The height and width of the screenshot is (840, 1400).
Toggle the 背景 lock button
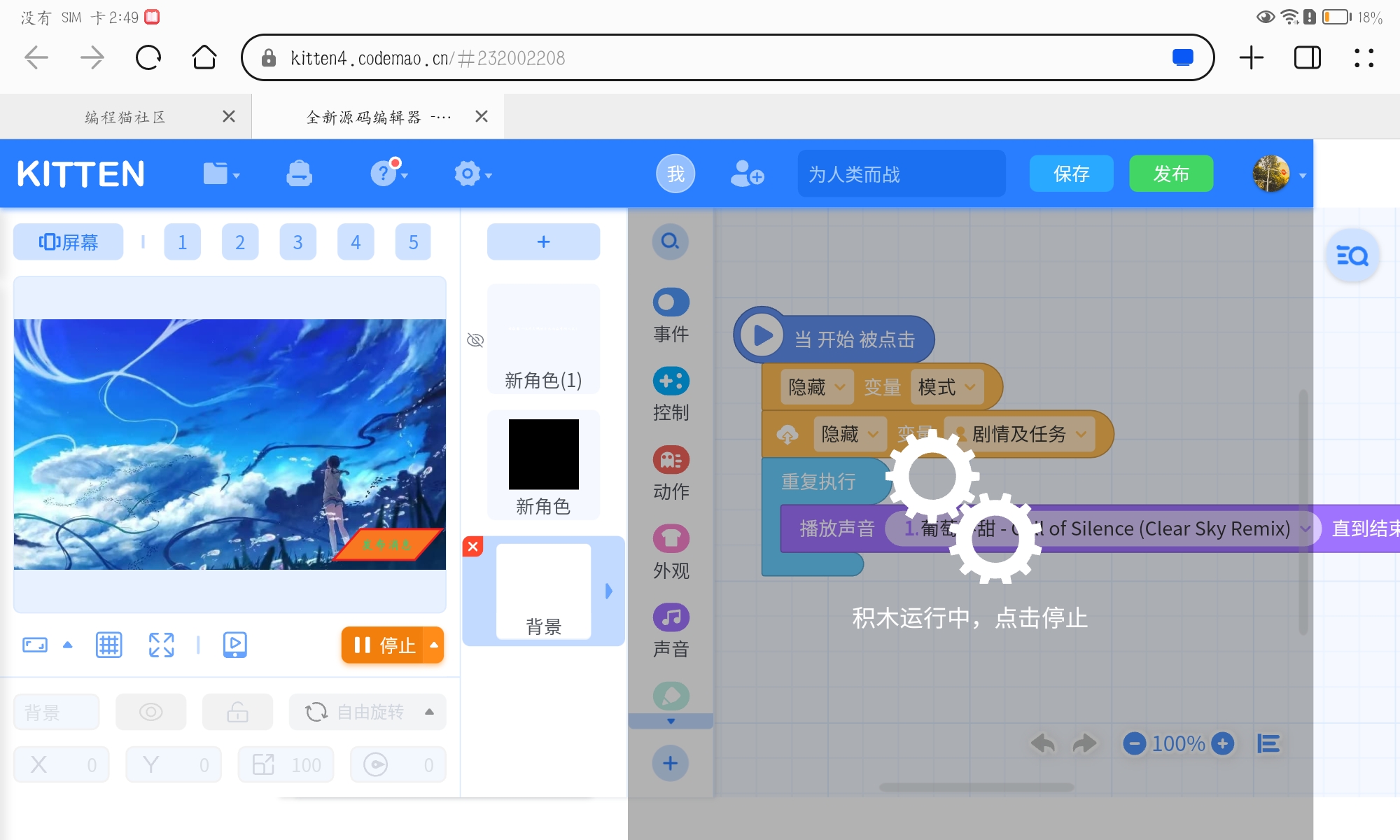pos(237,712)
